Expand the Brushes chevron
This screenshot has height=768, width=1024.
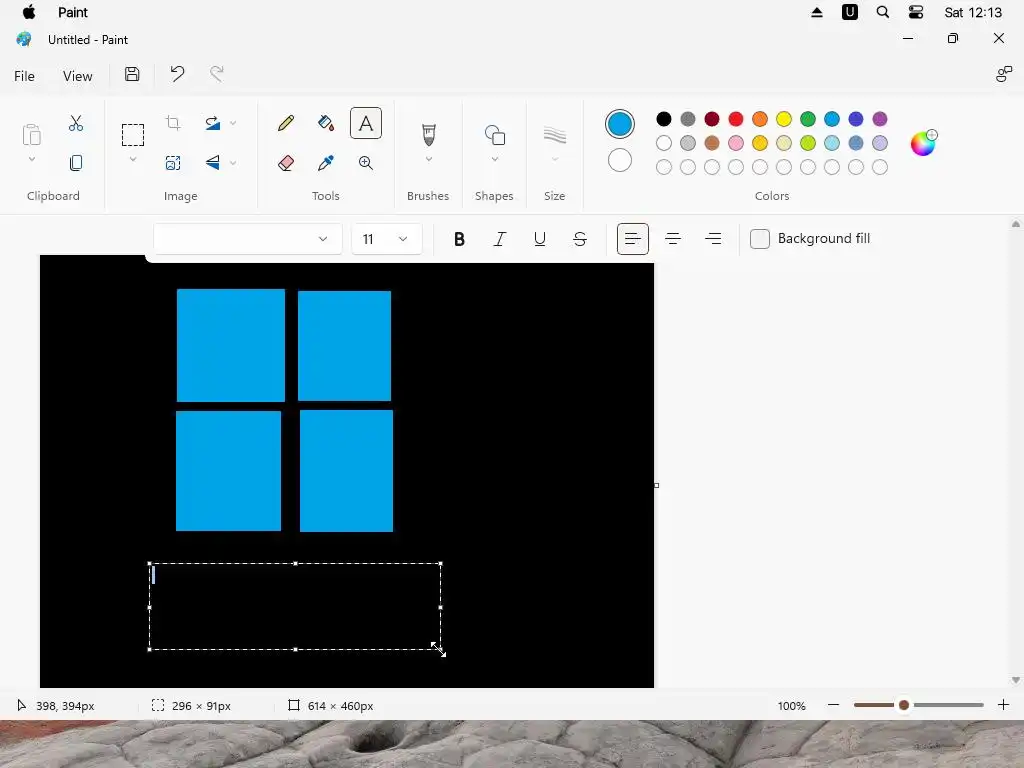click(428, 159)
